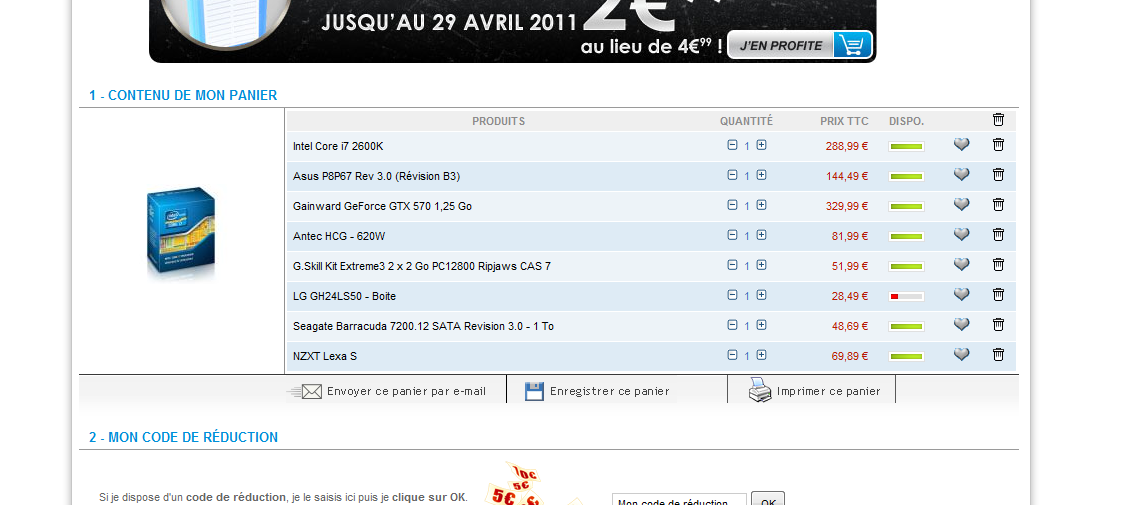The image size is (1135, 505).
Task: Decrease quantity of NZXT Lexa S
Action: click(x=732, y=355)
